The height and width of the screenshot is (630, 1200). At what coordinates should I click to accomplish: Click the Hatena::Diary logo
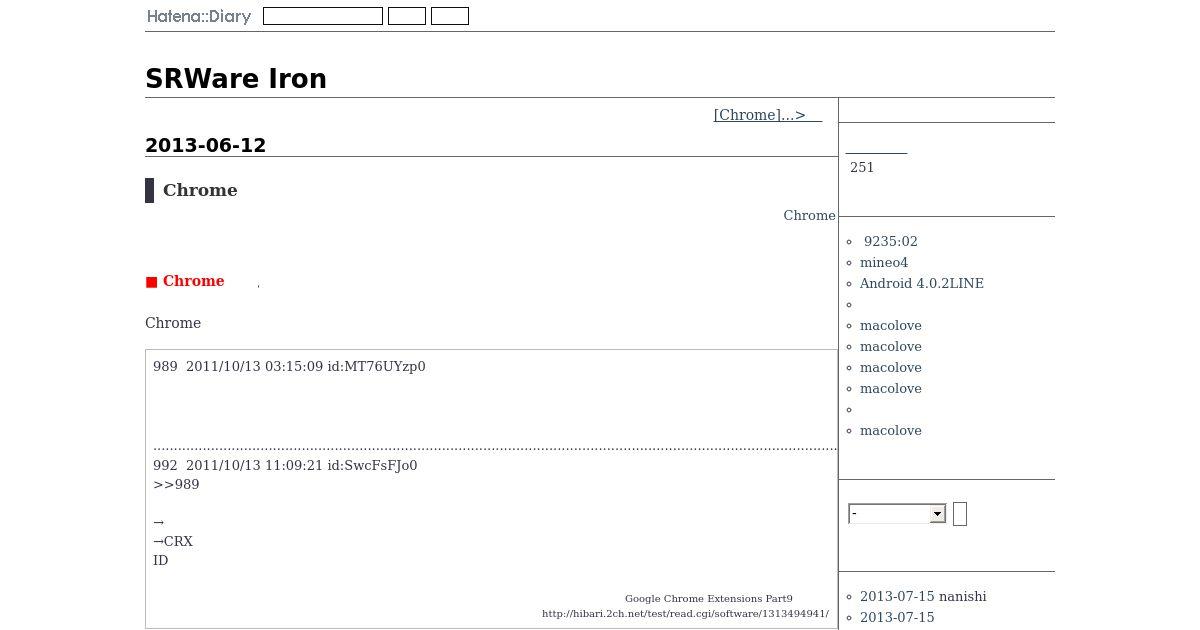coord(198,16)
